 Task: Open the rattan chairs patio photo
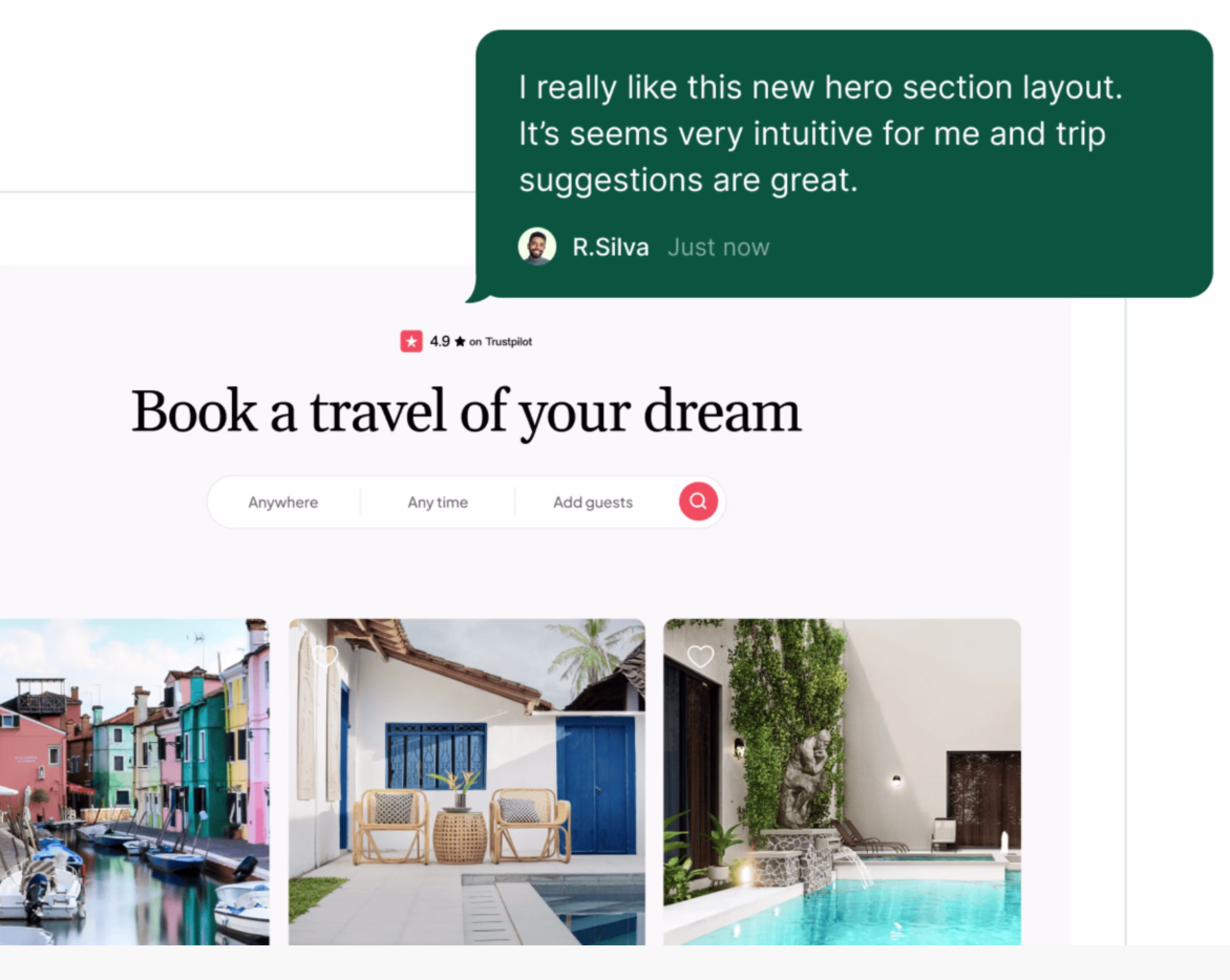click(467, 781)
